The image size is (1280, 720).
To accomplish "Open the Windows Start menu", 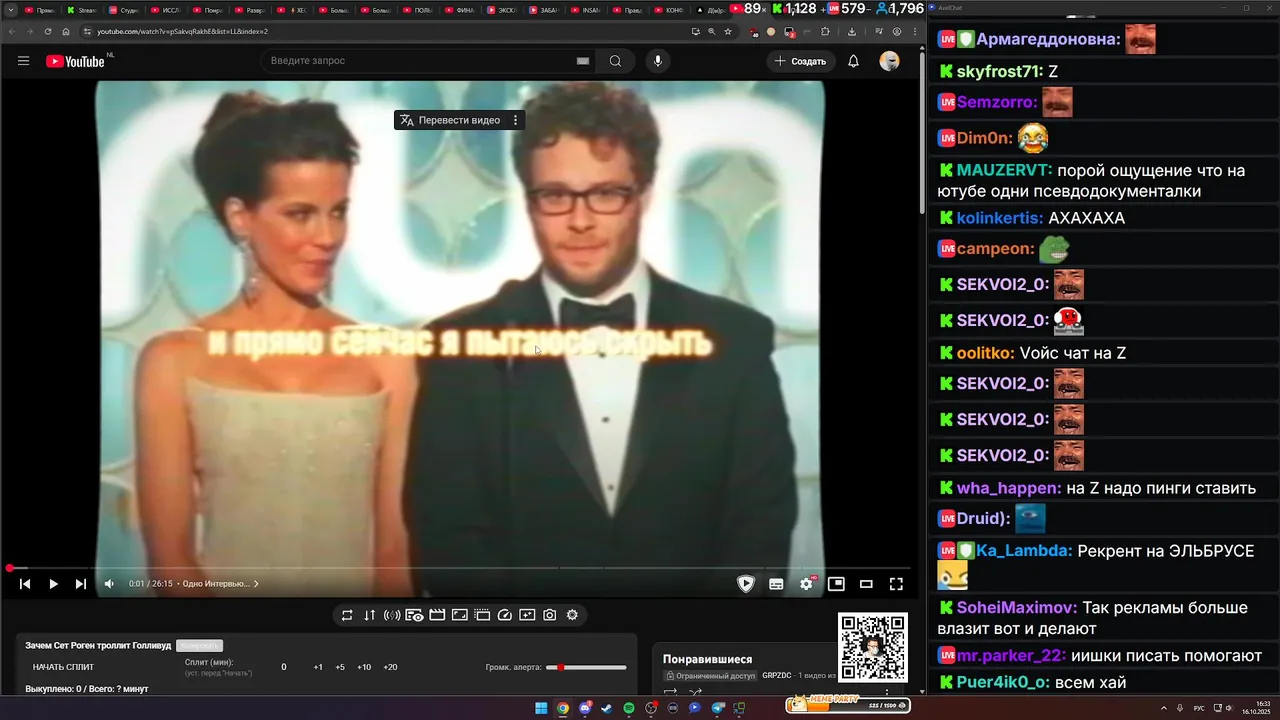I will point(541,708).
